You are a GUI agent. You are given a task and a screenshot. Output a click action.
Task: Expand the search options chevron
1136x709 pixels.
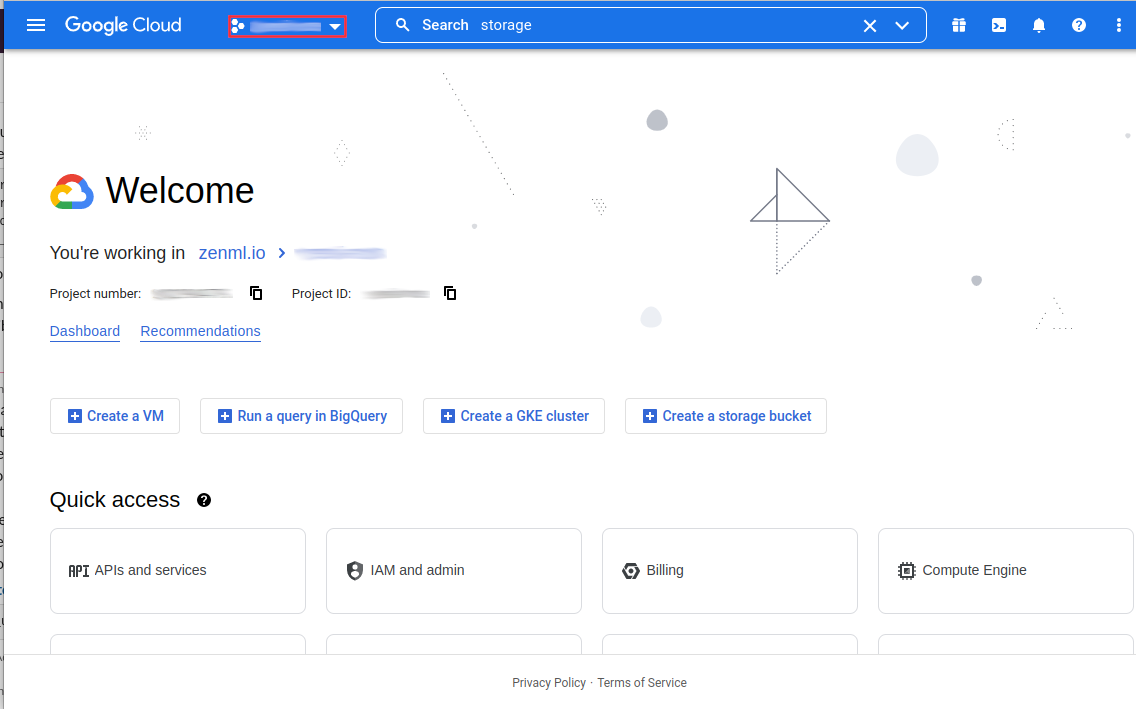coord(903,25)
